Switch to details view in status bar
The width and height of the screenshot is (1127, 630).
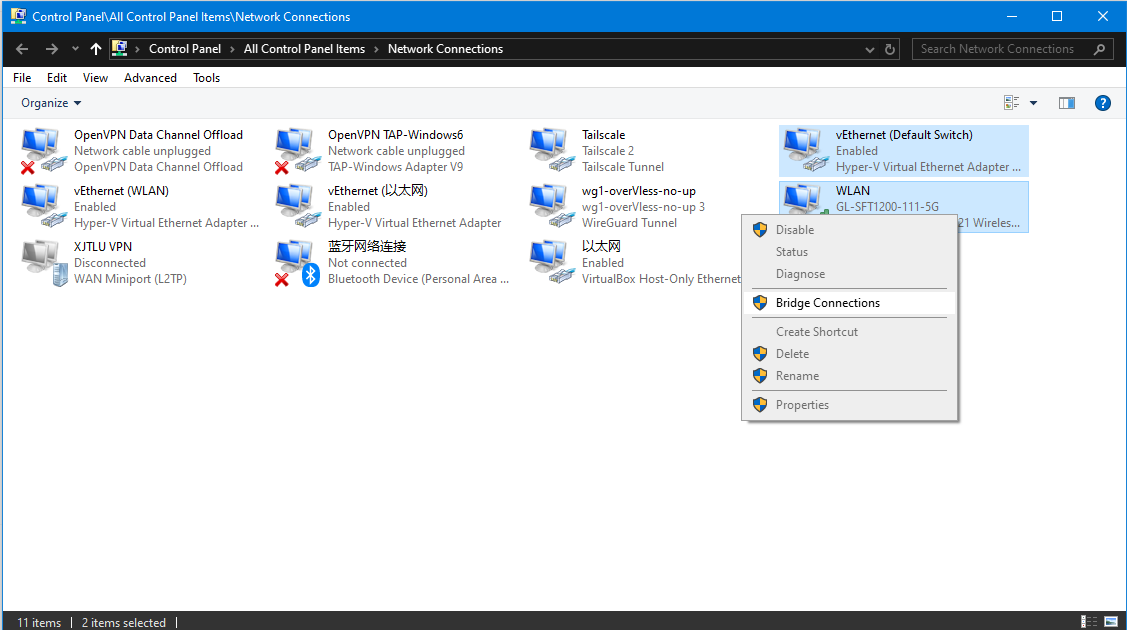1089,621
